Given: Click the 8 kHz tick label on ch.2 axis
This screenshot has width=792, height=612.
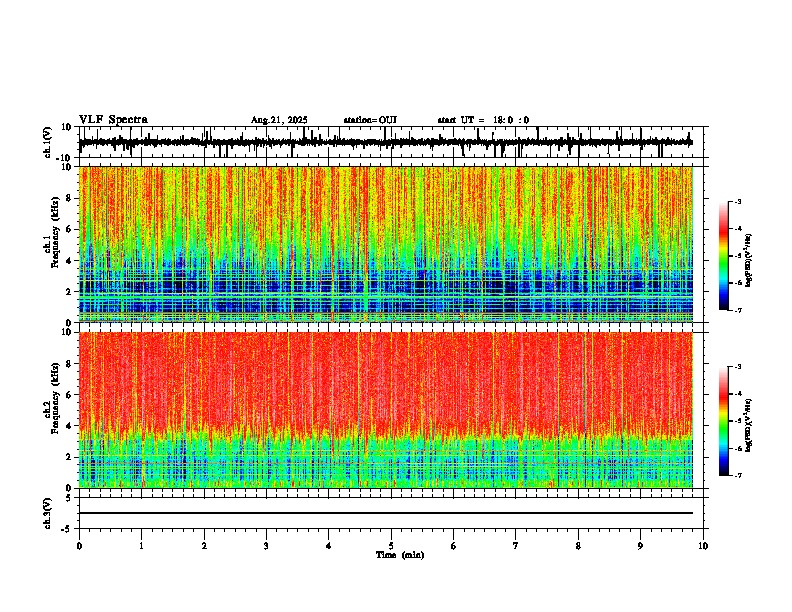Looking at the screenshot, I should tap(70, 363).
